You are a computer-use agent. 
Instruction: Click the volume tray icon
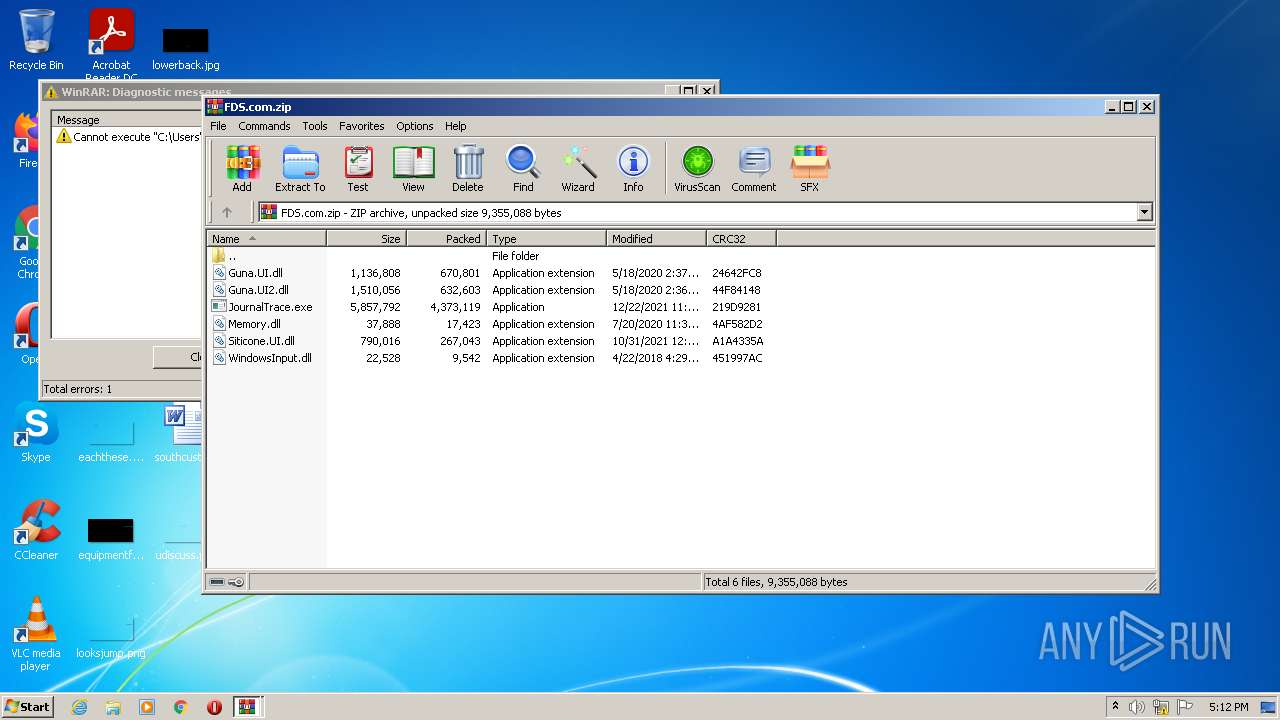[1137, 707]
